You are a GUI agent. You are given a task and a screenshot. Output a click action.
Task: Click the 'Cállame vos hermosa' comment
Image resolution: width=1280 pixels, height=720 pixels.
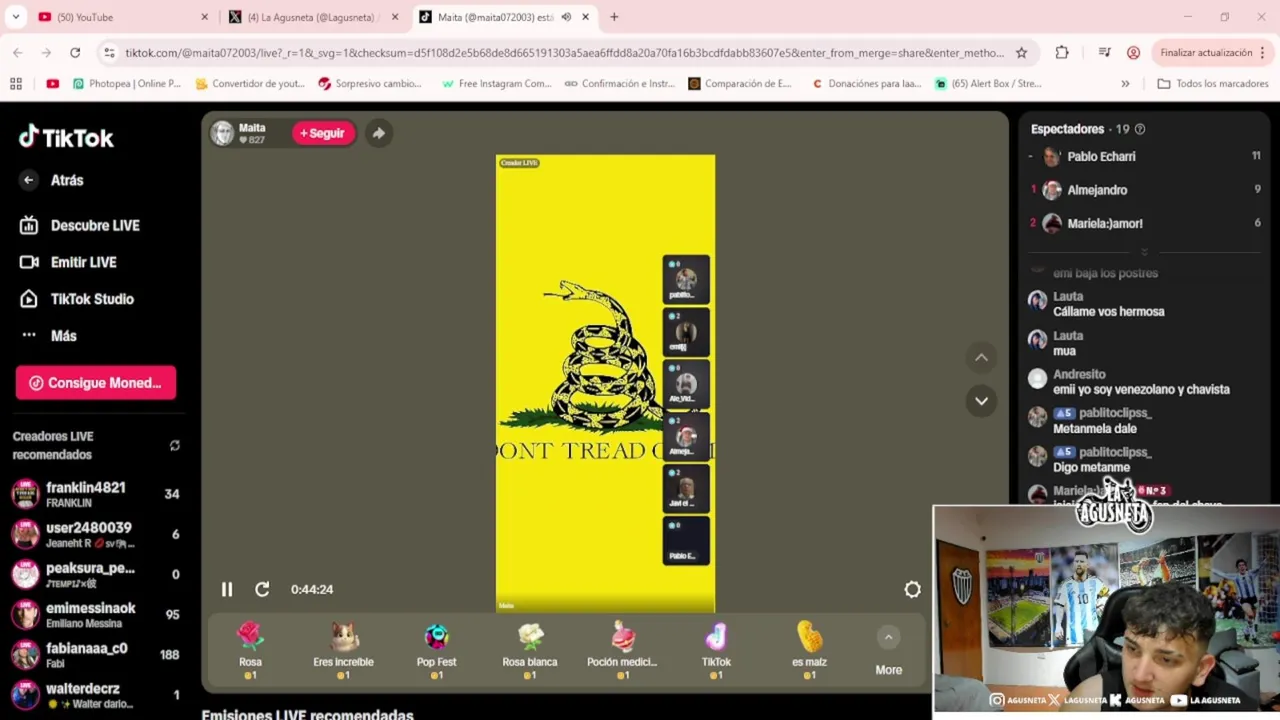1108,312
